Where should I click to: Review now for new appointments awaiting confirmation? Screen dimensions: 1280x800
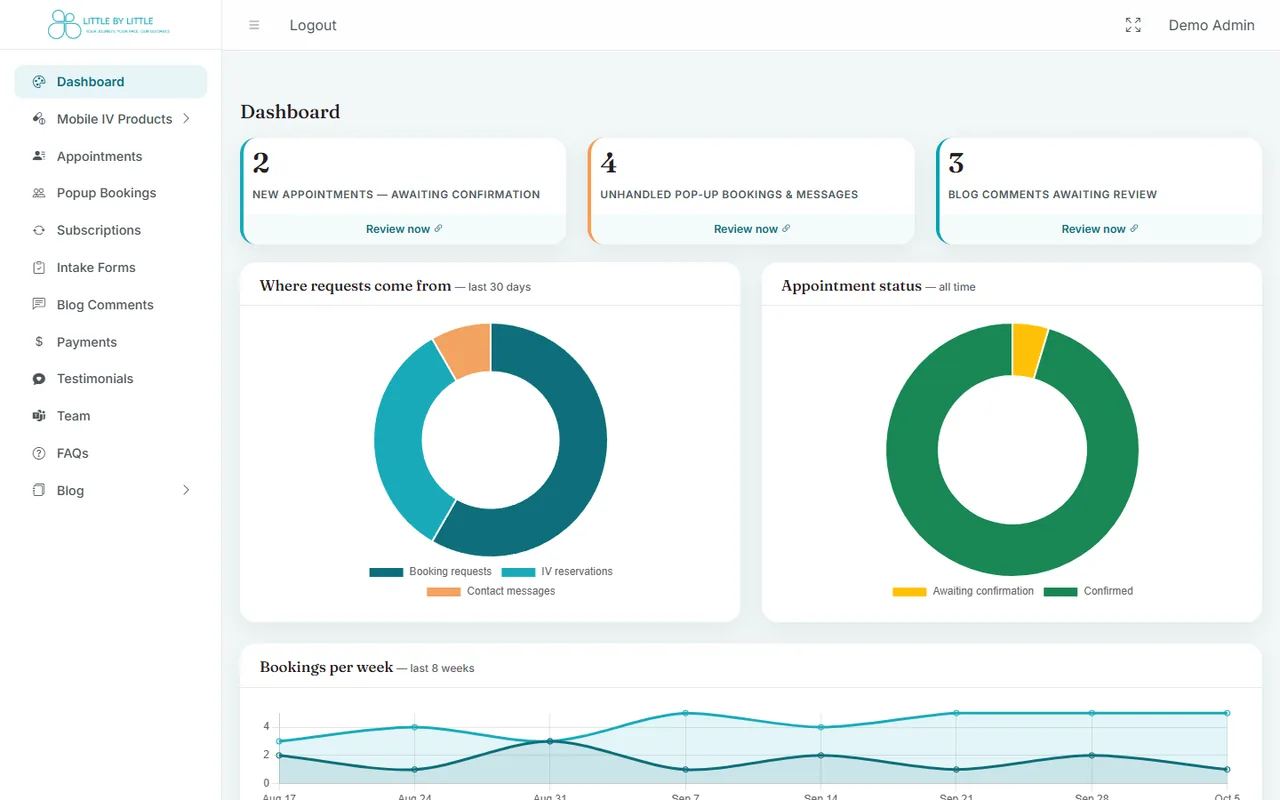pos(404,229)
